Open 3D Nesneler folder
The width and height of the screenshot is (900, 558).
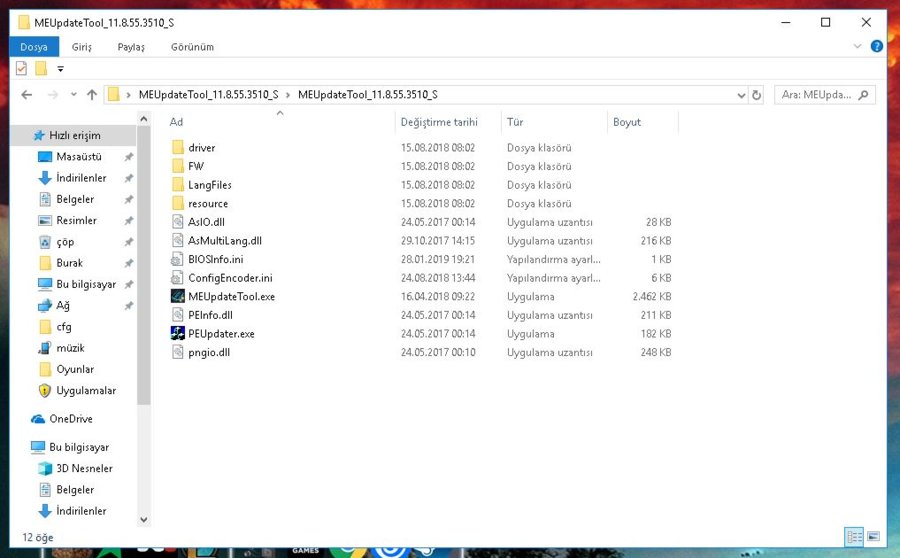pyautogui.click(x=84, y=468)
